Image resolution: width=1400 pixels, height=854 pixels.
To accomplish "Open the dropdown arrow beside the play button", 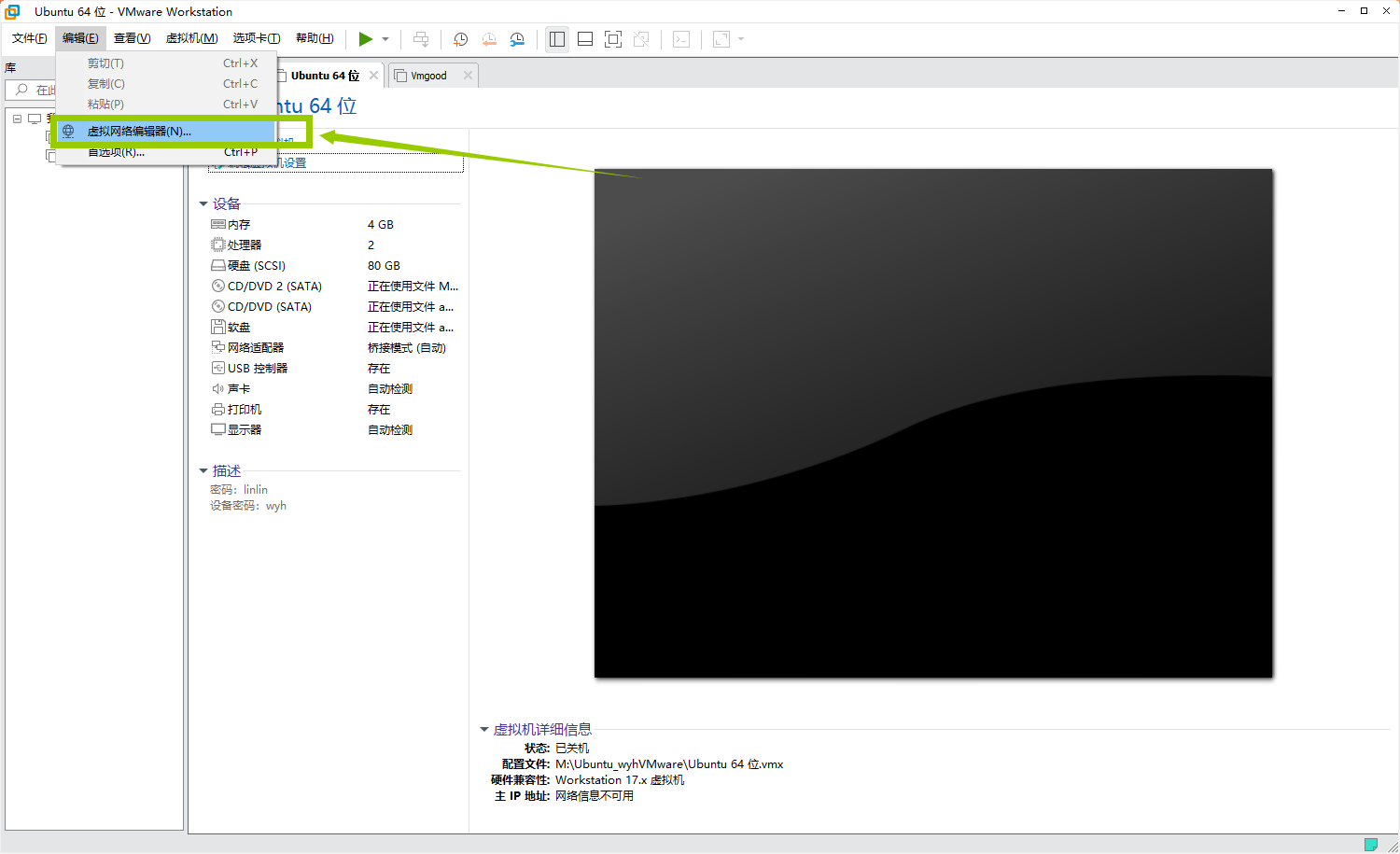I will pos(385,39).
